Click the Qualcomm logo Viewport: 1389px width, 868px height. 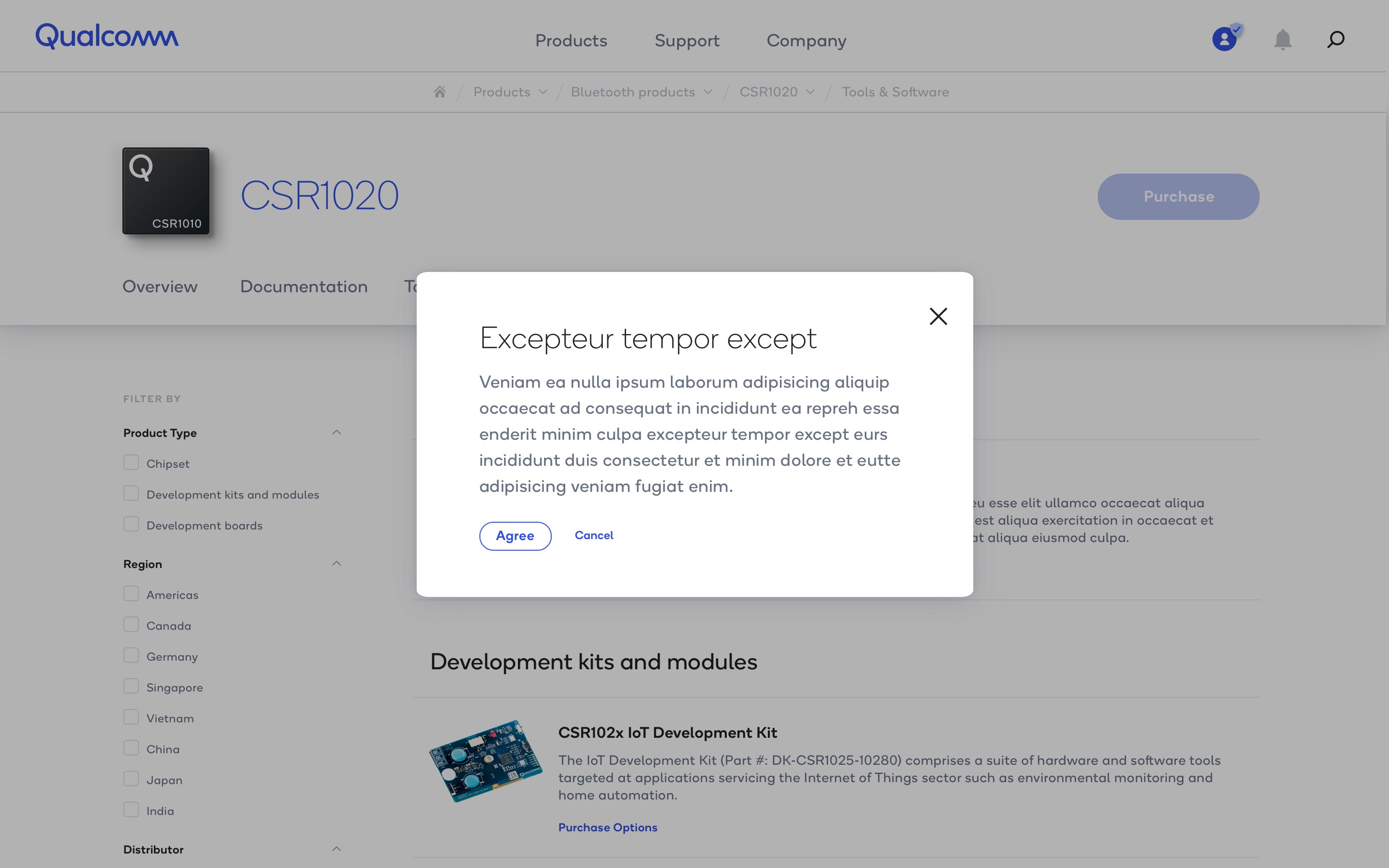tap(107, 36)
